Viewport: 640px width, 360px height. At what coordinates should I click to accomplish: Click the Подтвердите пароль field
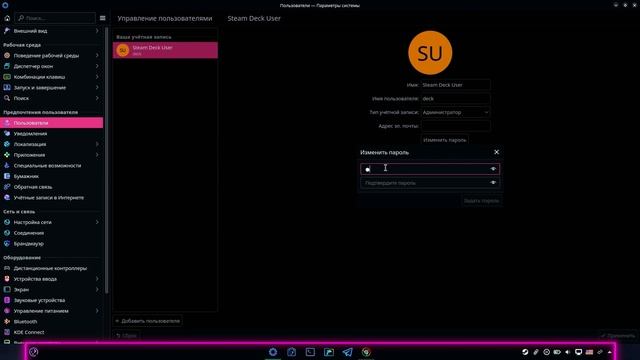pos(430,183)
